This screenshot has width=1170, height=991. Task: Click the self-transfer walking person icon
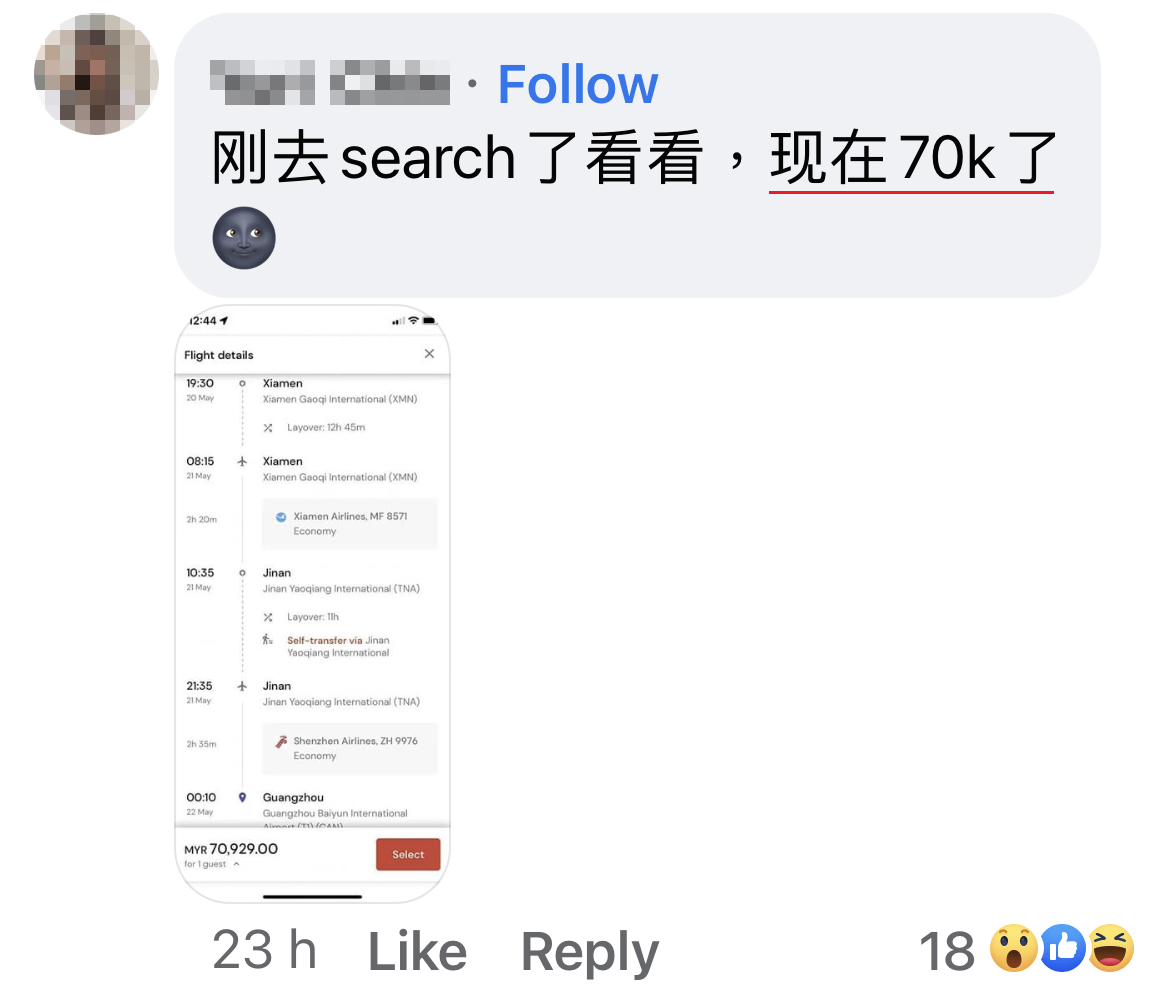click(x=267, y=640)
